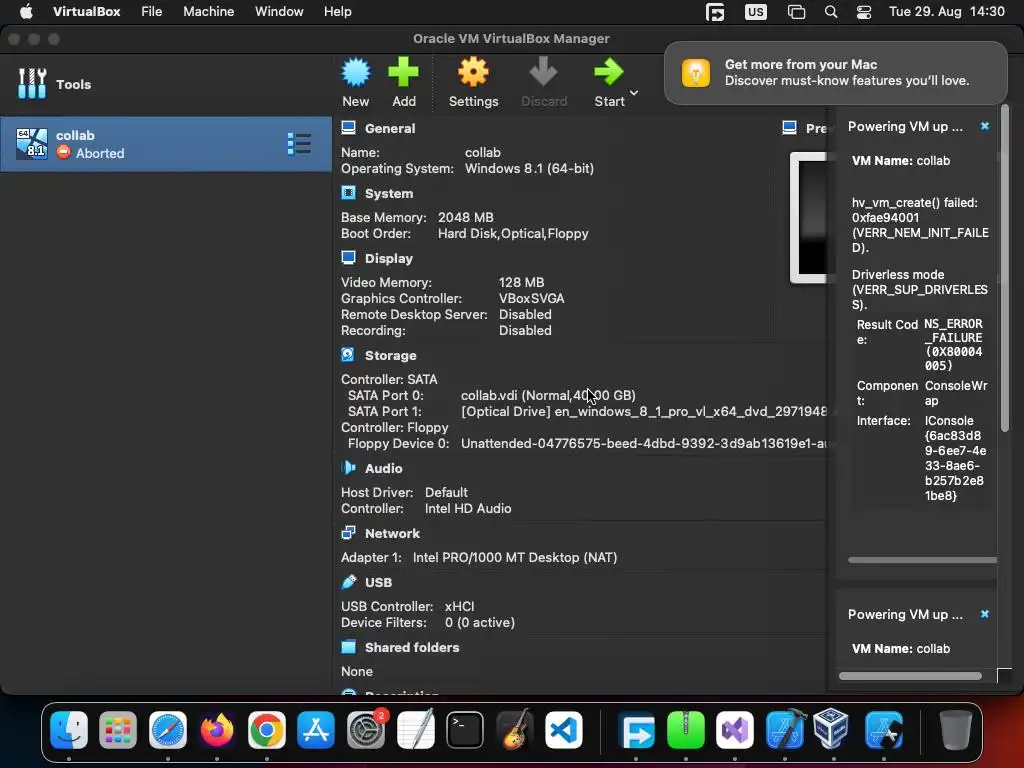The image size is (1024, 768).
Task: Launch Visual Studio Code from the Dock
Action: point(564,729)
